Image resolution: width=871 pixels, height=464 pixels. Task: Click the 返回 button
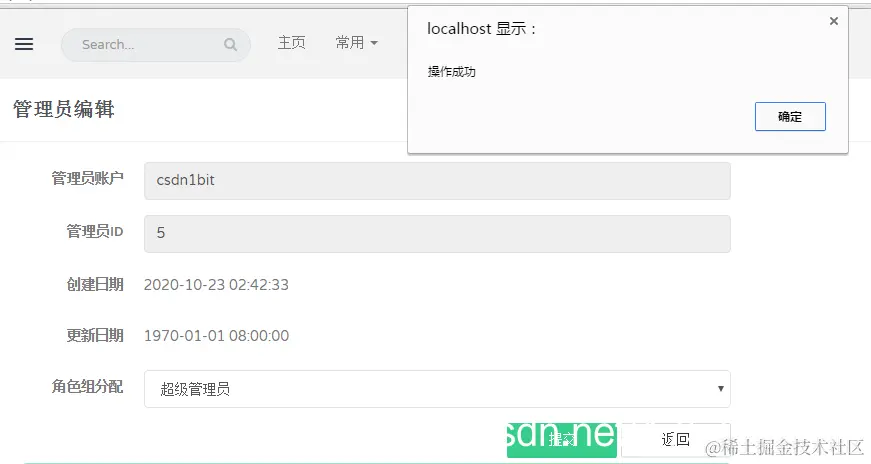(675, 440)
